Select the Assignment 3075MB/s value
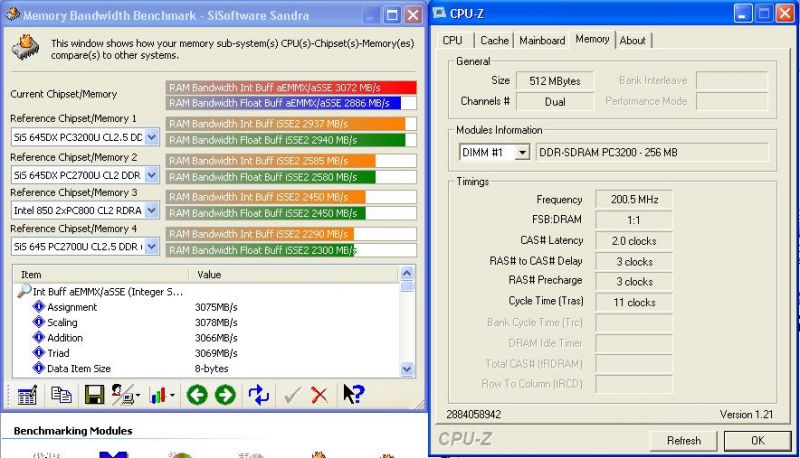Viewport: 800px width, 458px height. 216,307
